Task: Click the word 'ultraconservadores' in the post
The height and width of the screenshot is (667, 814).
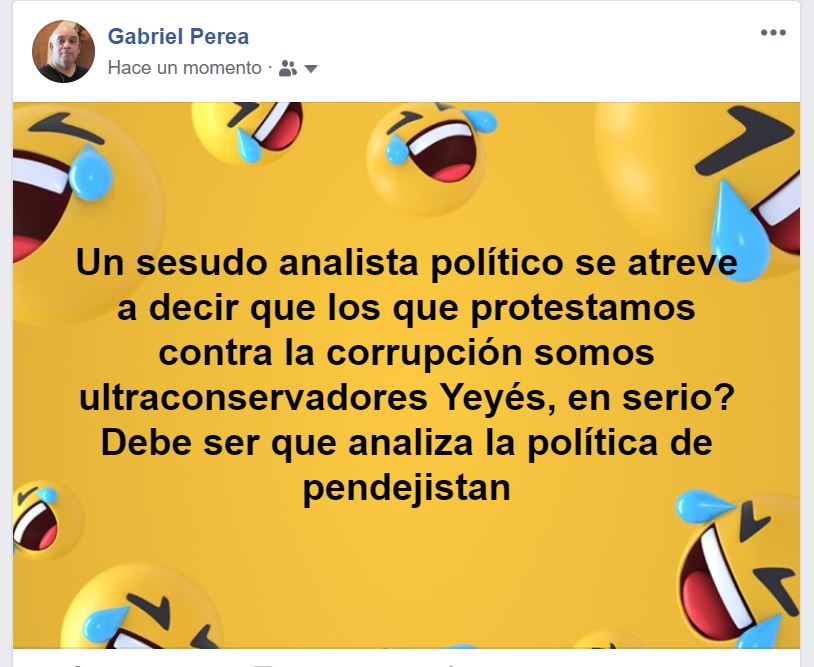Action: [x=253, y=398]
